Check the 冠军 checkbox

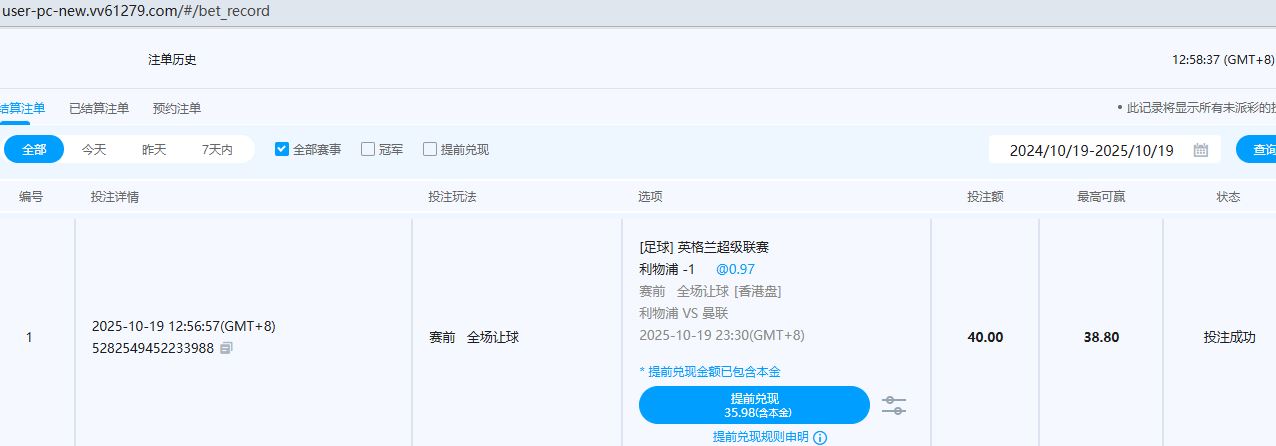coord(368,149)
